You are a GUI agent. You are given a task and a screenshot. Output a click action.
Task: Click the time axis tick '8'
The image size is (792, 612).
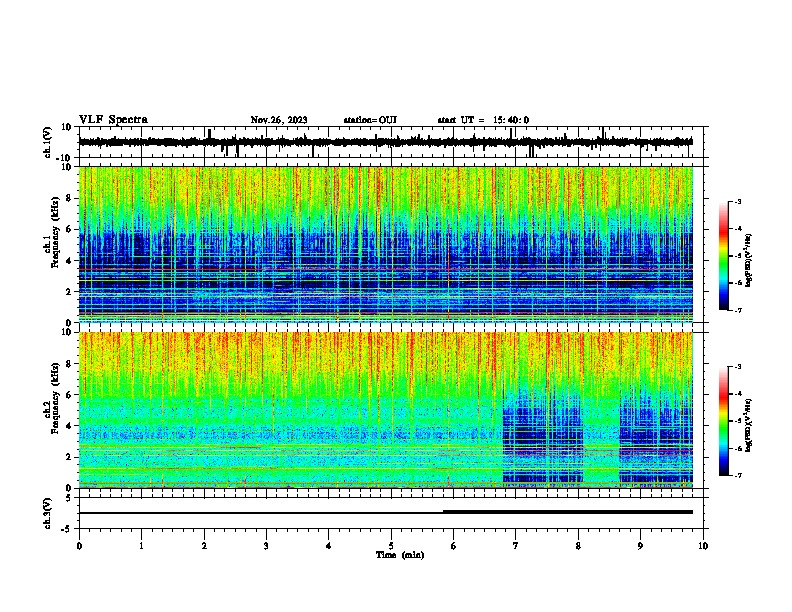point(578,546)
